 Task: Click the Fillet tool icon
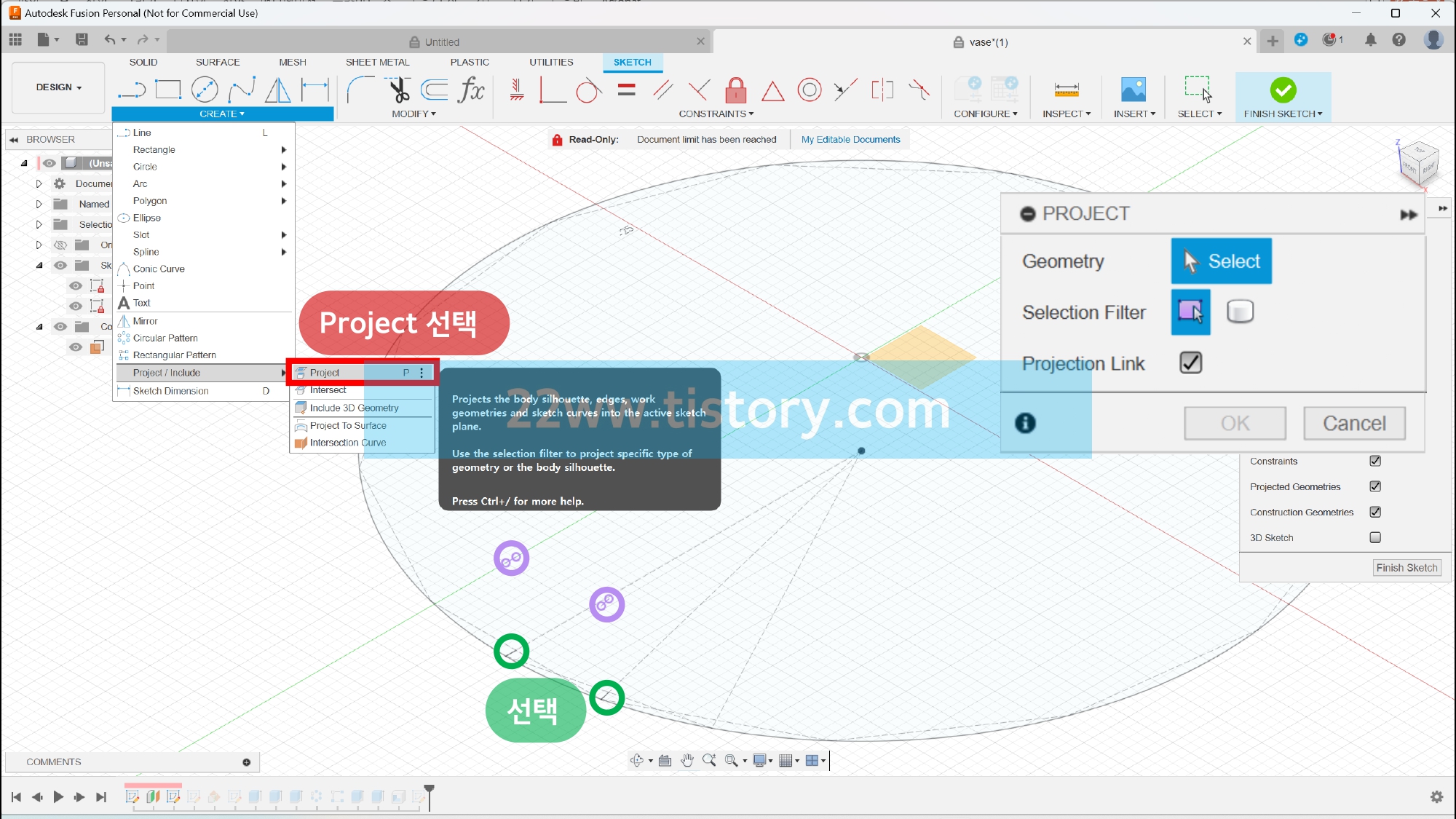[361, 90]
